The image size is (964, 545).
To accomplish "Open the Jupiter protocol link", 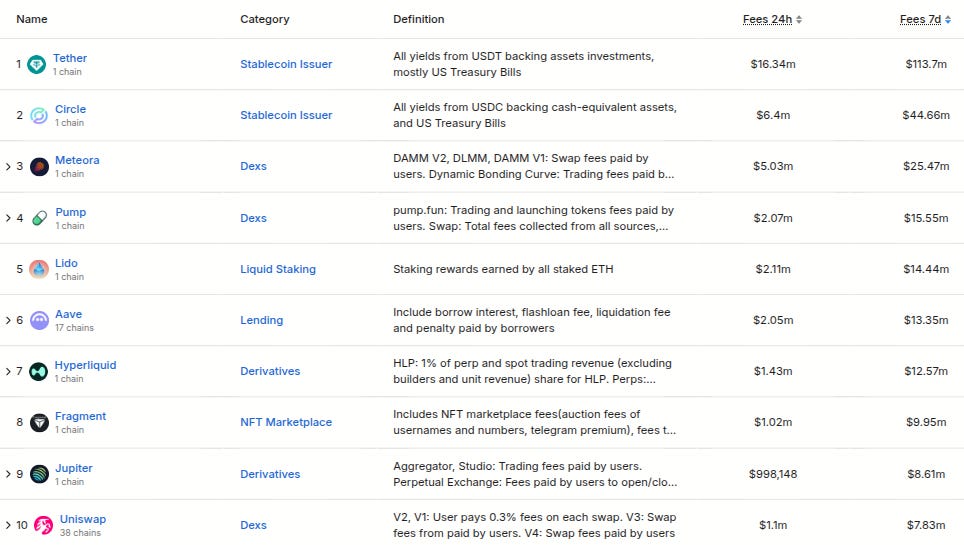I will (73, 467).
